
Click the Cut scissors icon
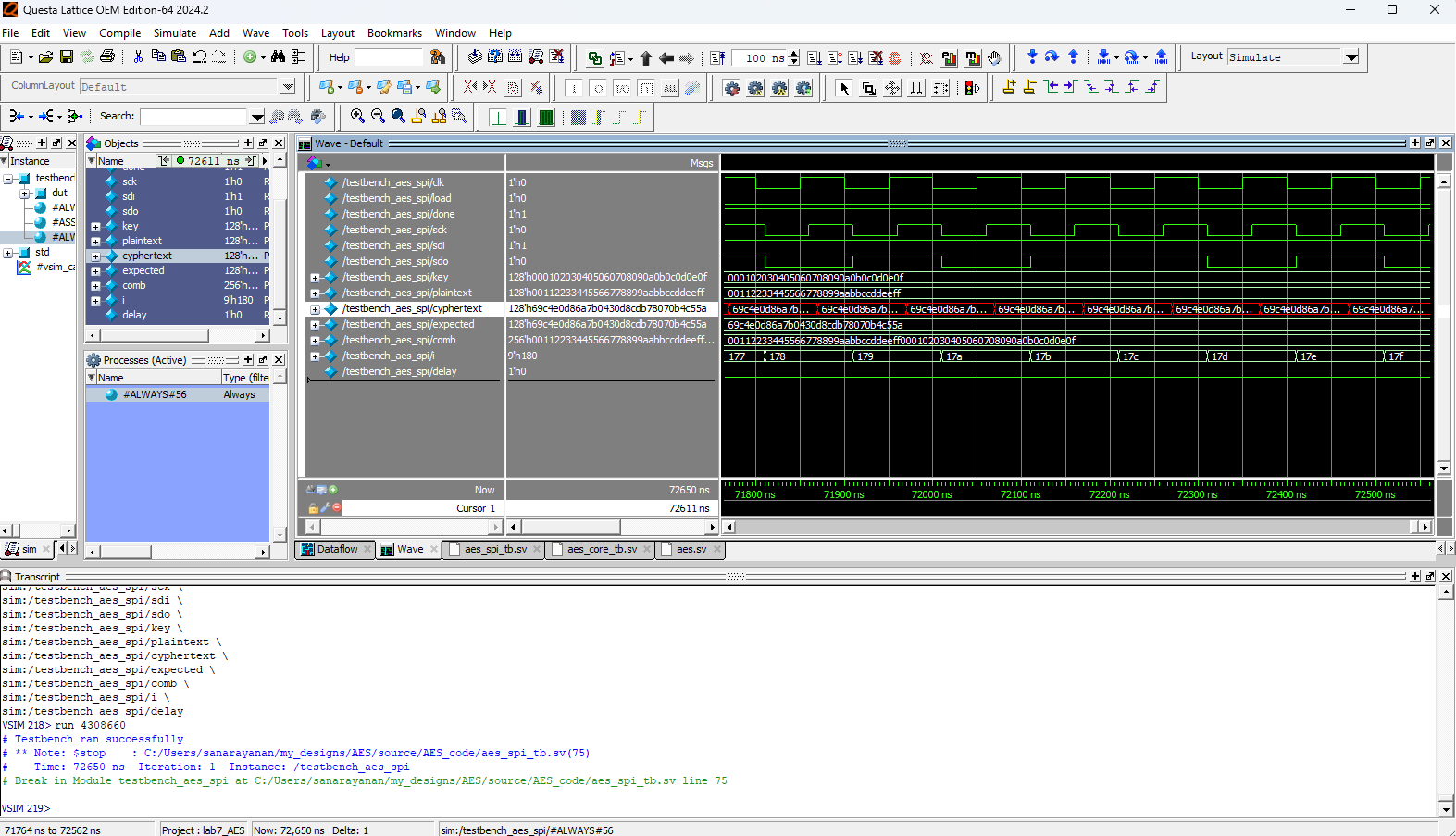(x=138, y=56)
